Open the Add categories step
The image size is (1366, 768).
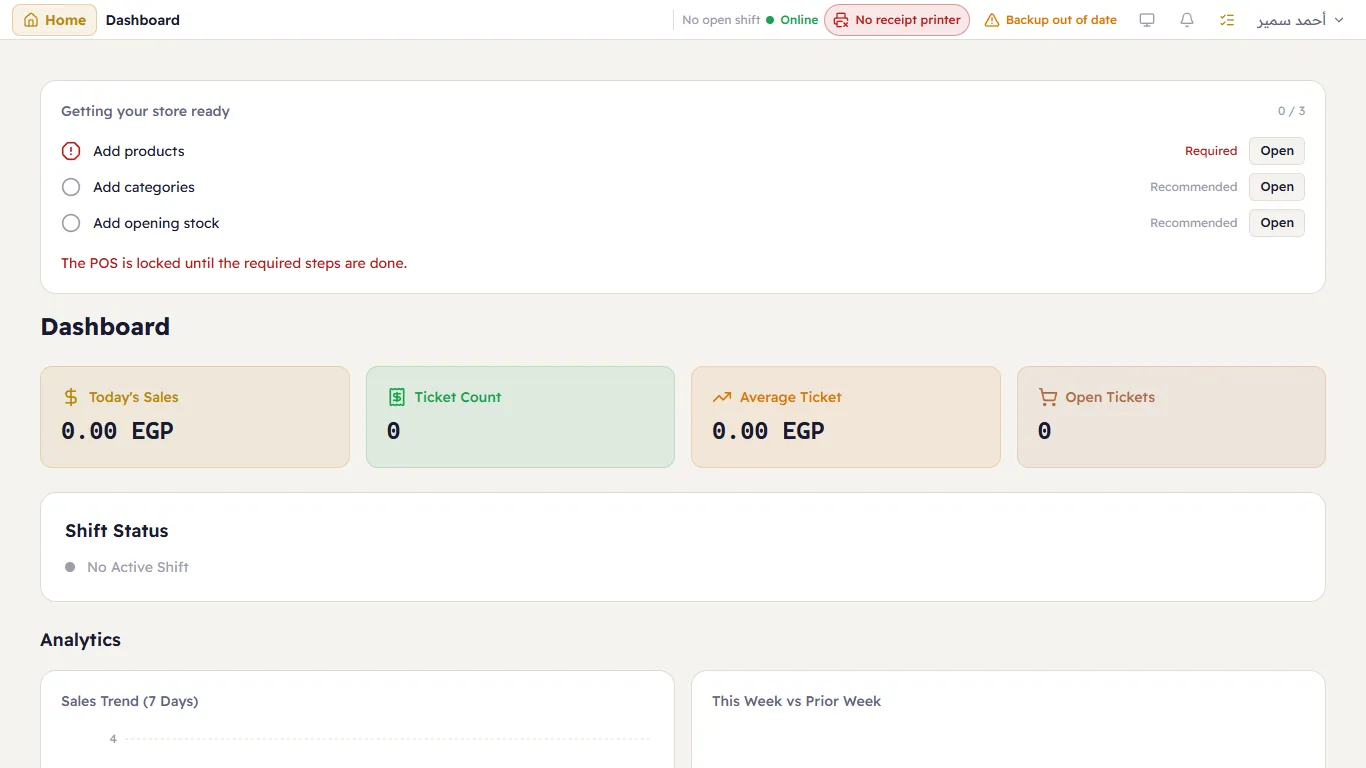[x=1277, y=187]
